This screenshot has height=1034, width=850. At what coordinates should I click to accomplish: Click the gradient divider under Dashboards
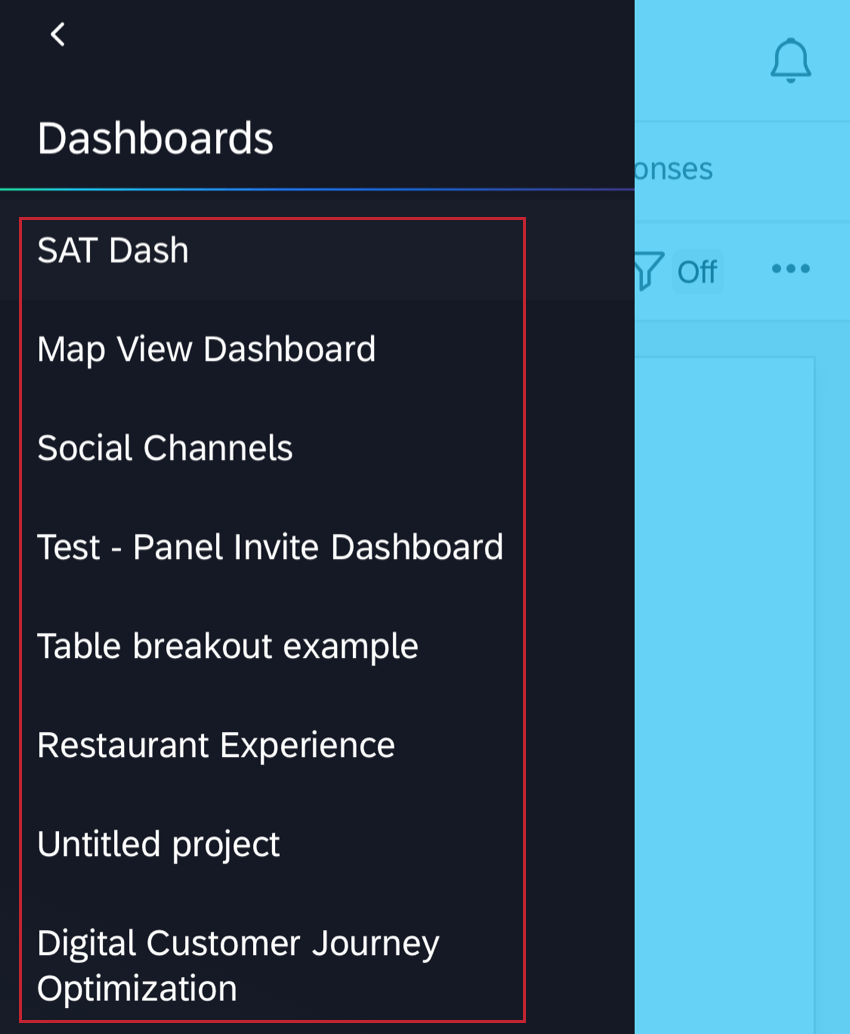click(317, 189)
